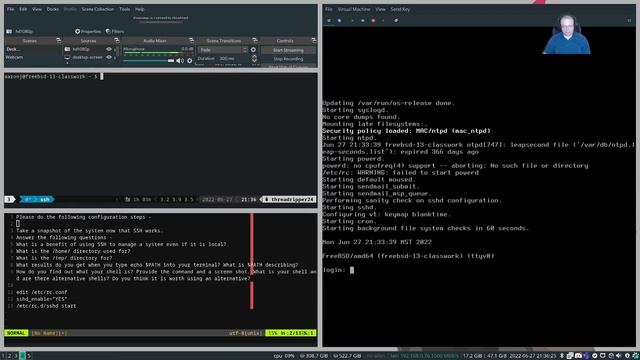Screen dimensions: 640x360
Task: Open VM window File menu
Action: tap(329, 9)
